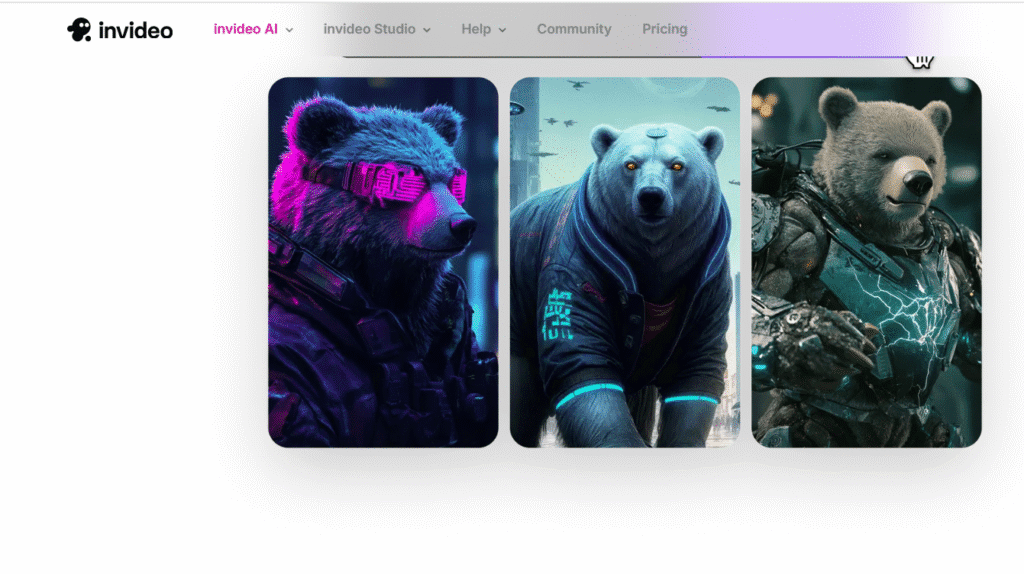This screenshot has width=1024, height=574.
Task: Expand the chevron beside invideo AI
Action: (x=290, y=30)
